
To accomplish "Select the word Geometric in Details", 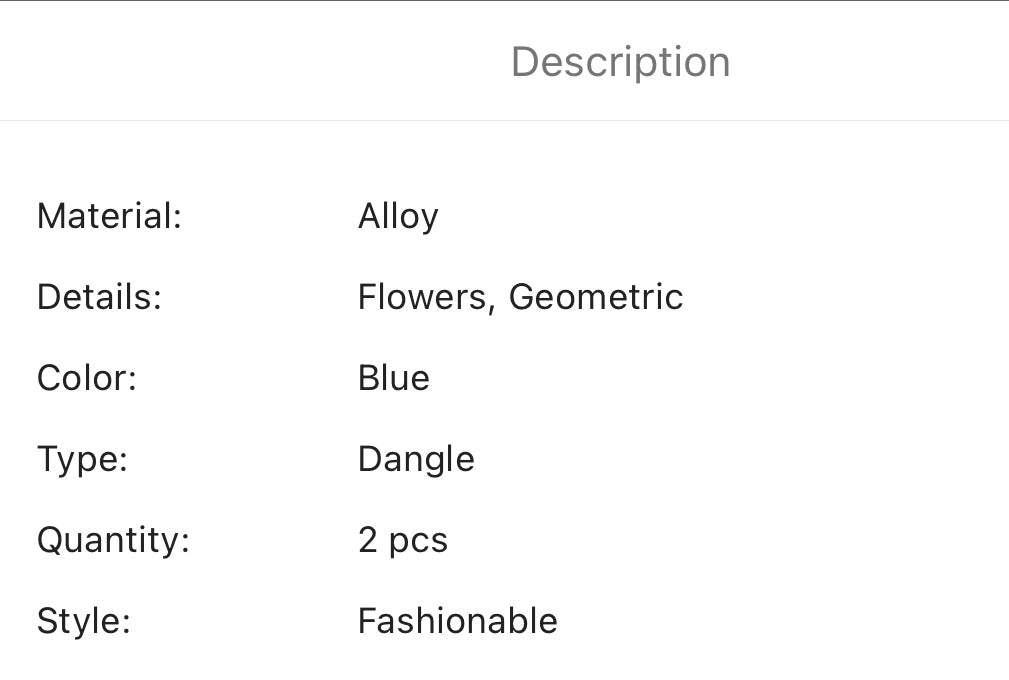I will [596, 297].
